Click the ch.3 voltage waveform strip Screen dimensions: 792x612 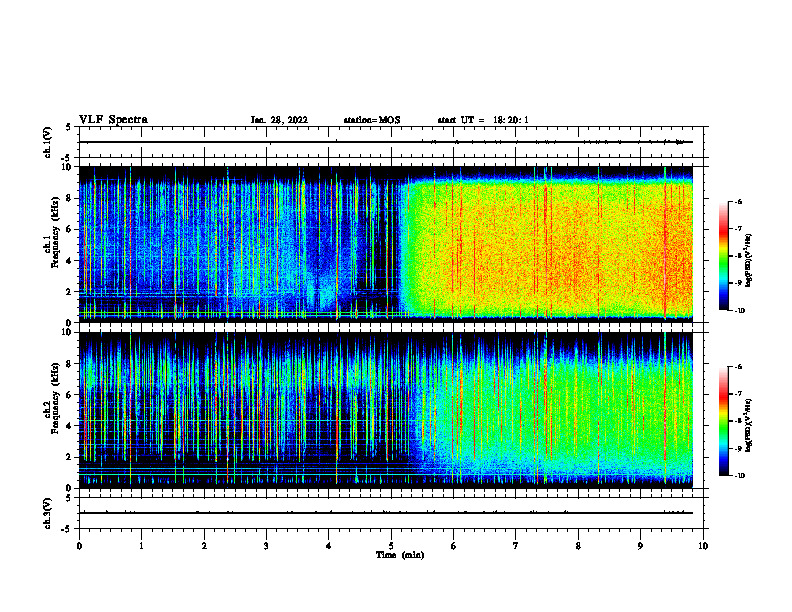pyautogui.click(x=391, y=513)
